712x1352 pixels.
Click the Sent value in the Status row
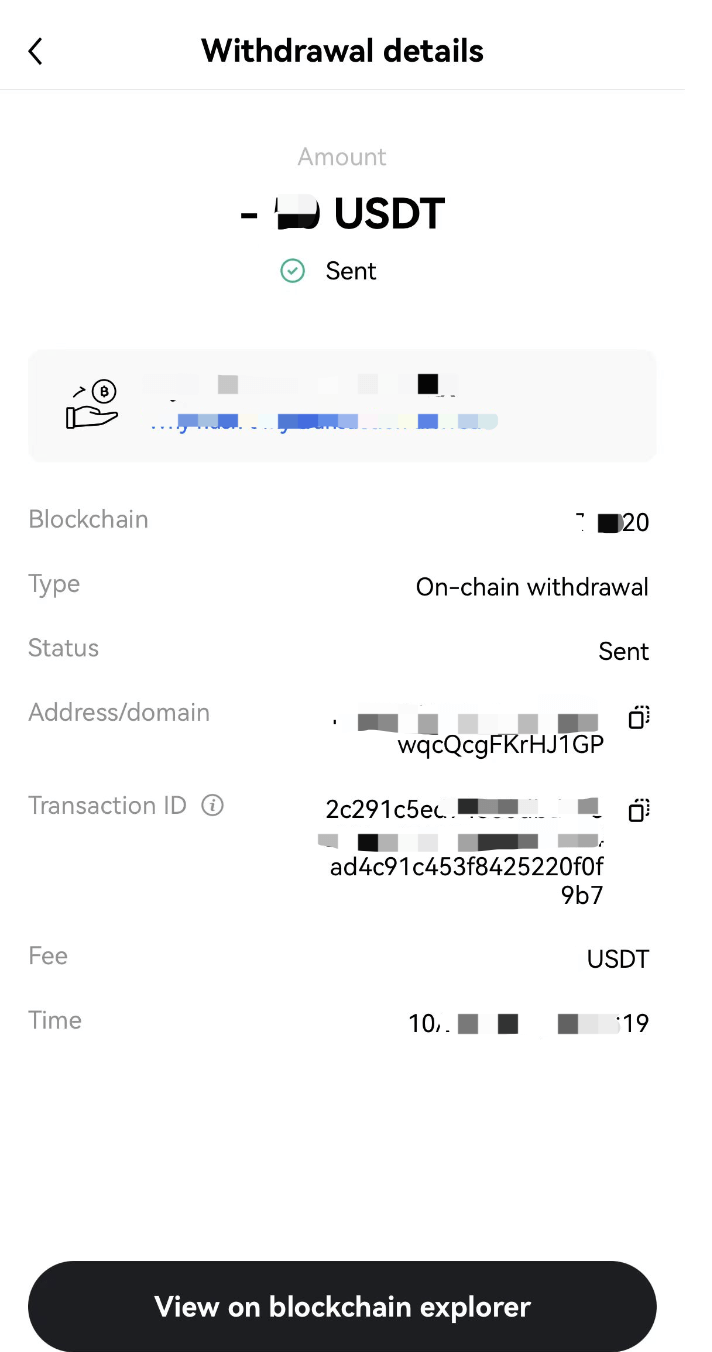click(623, 652)
